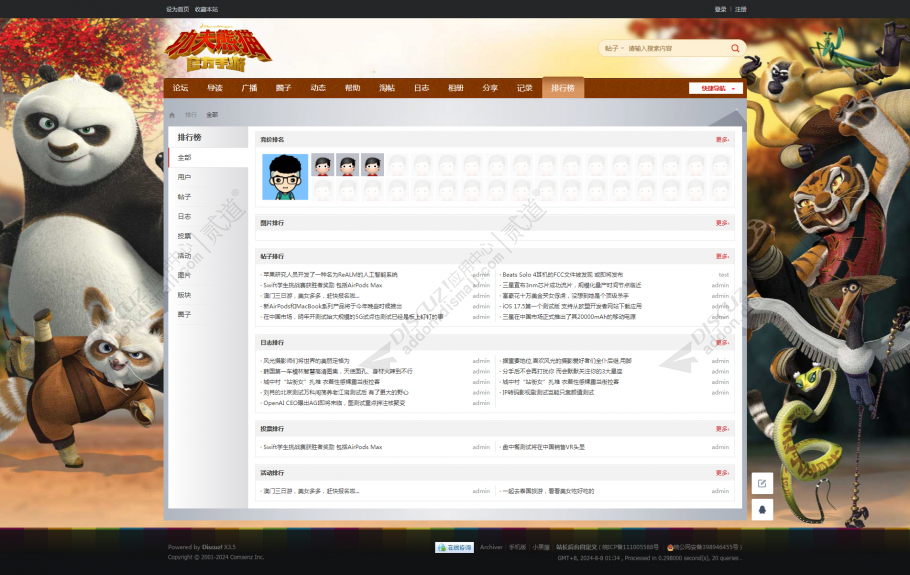
Task: Open the 3nm chip post
Action: coord(572,285)
